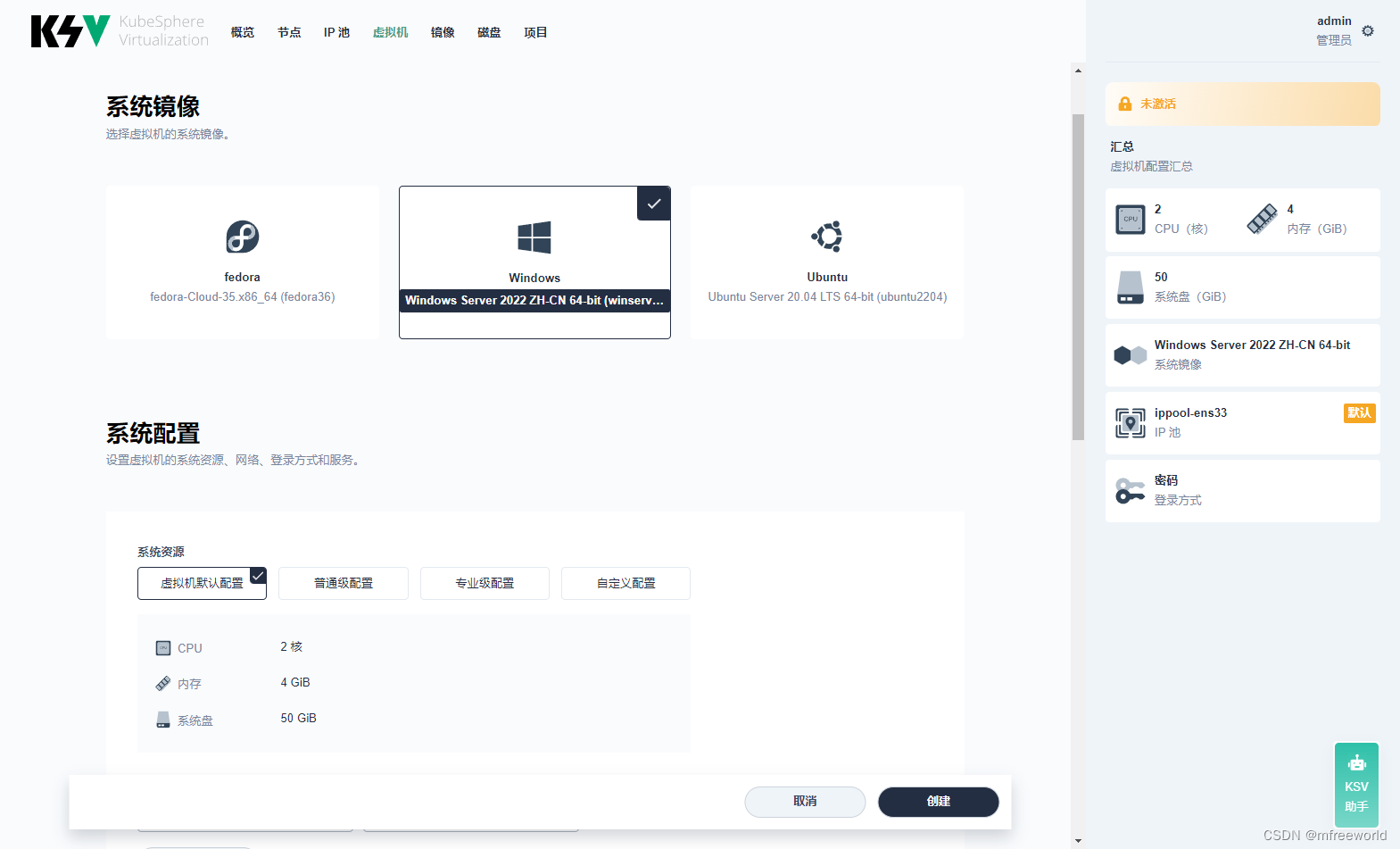Click the 默认 tag on ippool-ens33
The width and height of the screenshot is (1400, 849).
(x=1359, y=412)
